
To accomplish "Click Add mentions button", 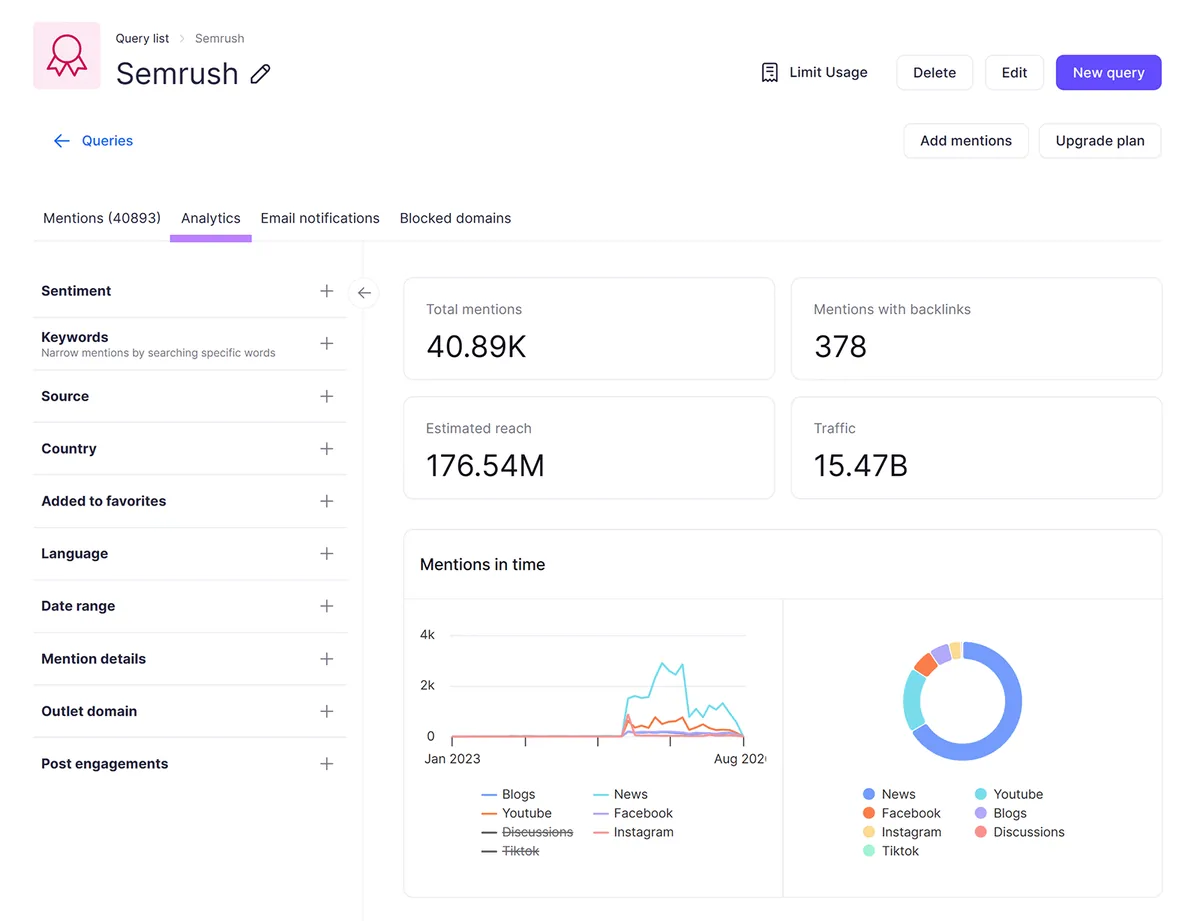I will click(966, 141).
